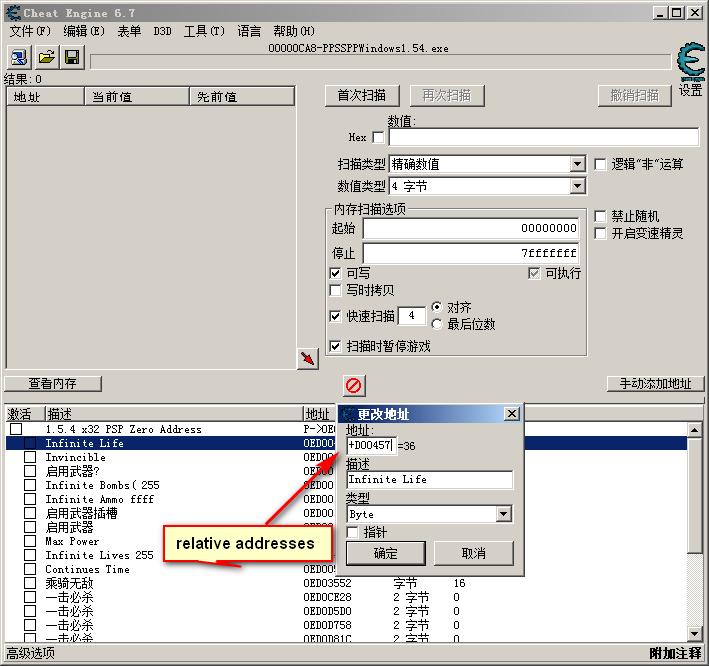Screen dimensions: 709x666
Task: Open the D3D menu
Action: click(162, 31)
